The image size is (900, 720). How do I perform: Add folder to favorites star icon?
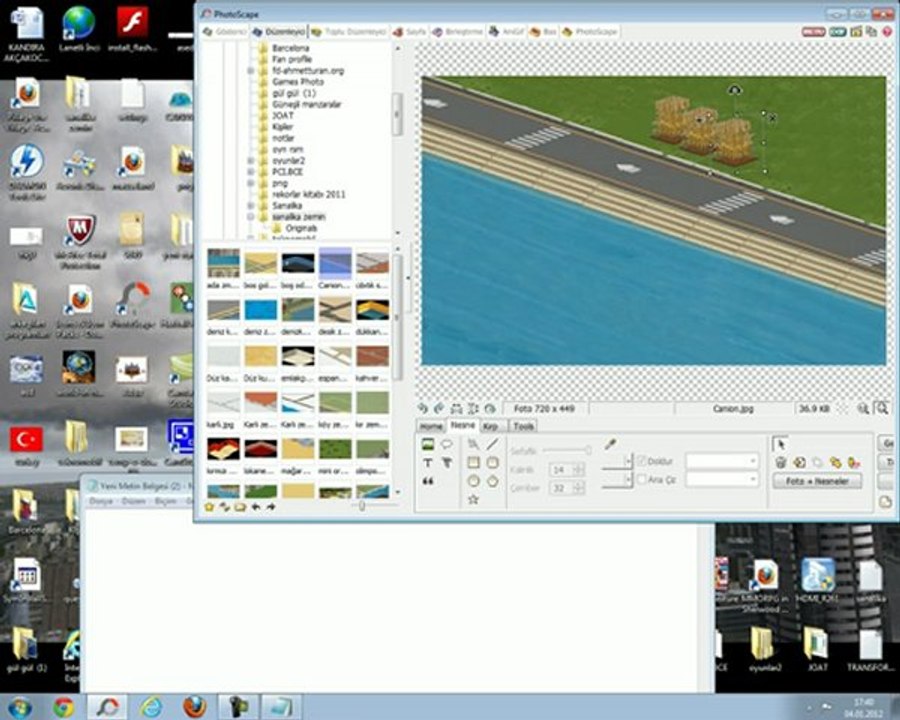point(210,507)
